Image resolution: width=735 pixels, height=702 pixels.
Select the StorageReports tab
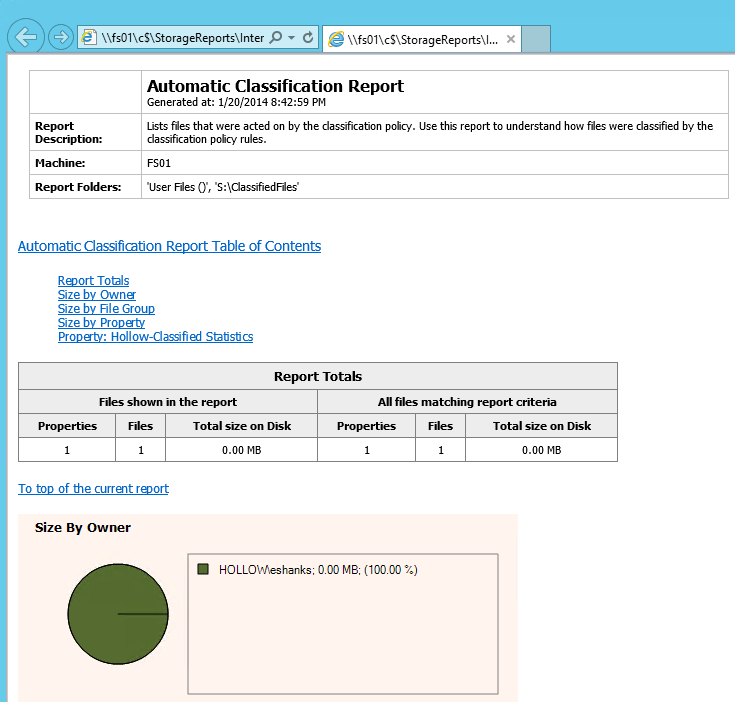tap(420, 39)
